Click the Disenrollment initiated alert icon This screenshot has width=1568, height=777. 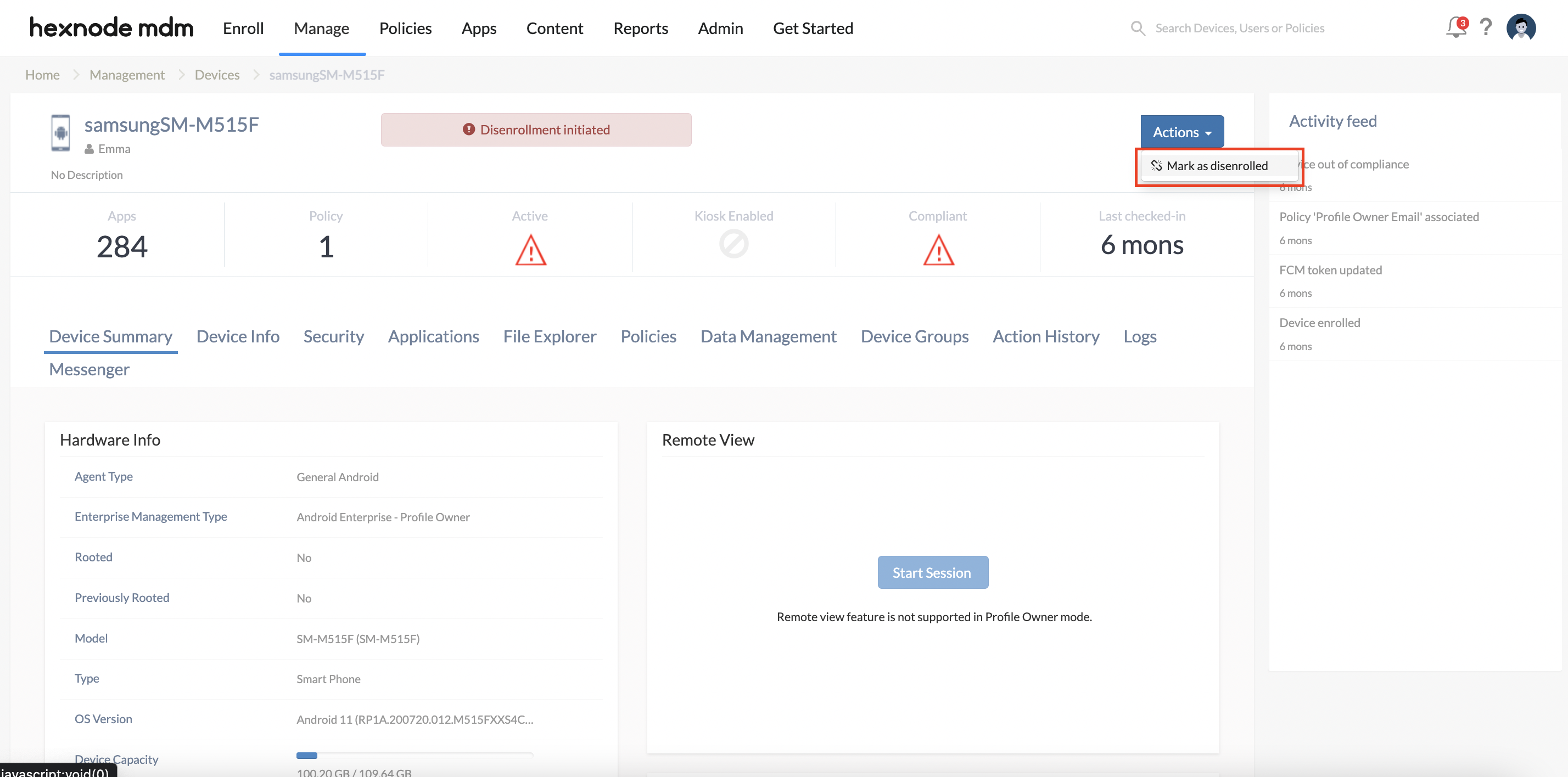click(x=469, y=129)
